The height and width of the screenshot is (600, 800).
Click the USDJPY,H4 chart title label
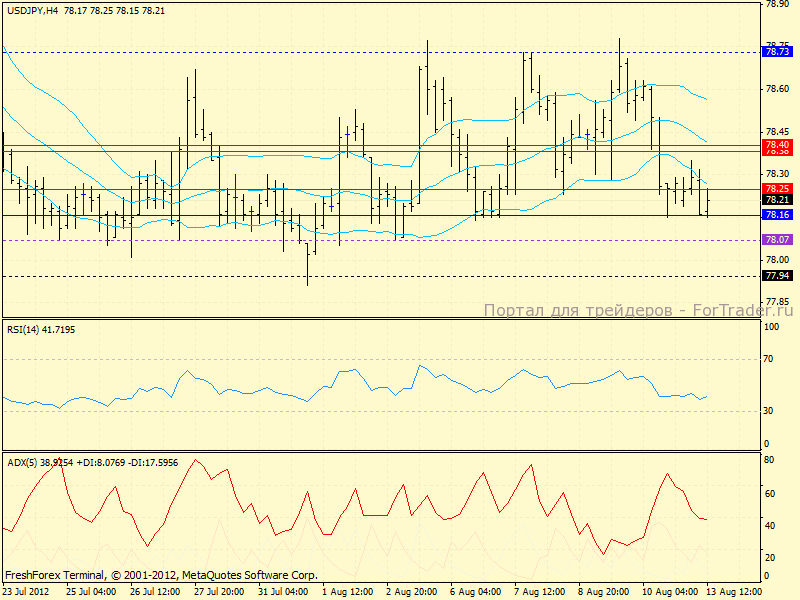(x=31, y=10)
